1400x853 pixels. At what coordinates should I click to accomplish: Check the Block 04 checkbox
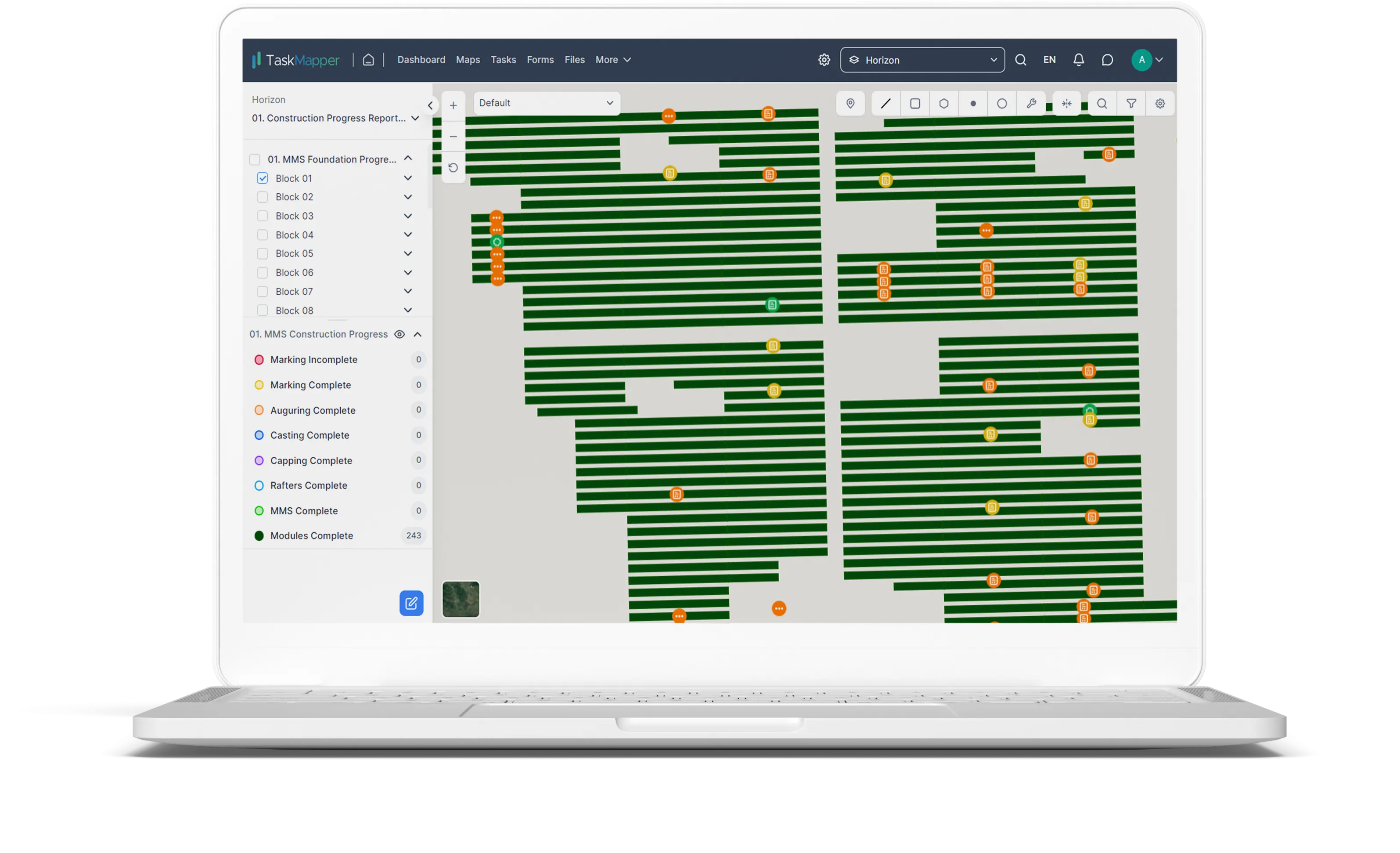263,235
